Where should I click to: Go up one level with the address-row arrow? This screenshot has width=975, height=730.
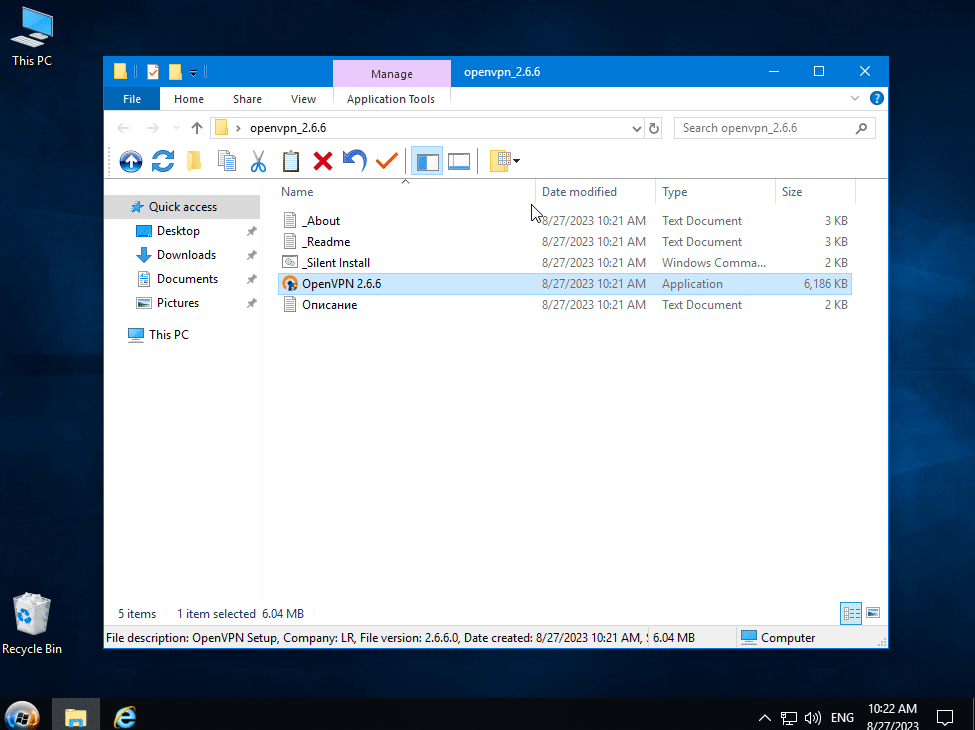coord(197,128)
